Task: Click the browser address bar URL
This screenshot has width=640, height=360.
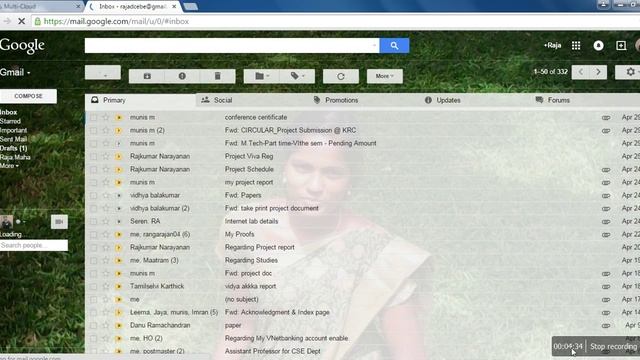Action: pyautogui.click(x=116, y=21)
